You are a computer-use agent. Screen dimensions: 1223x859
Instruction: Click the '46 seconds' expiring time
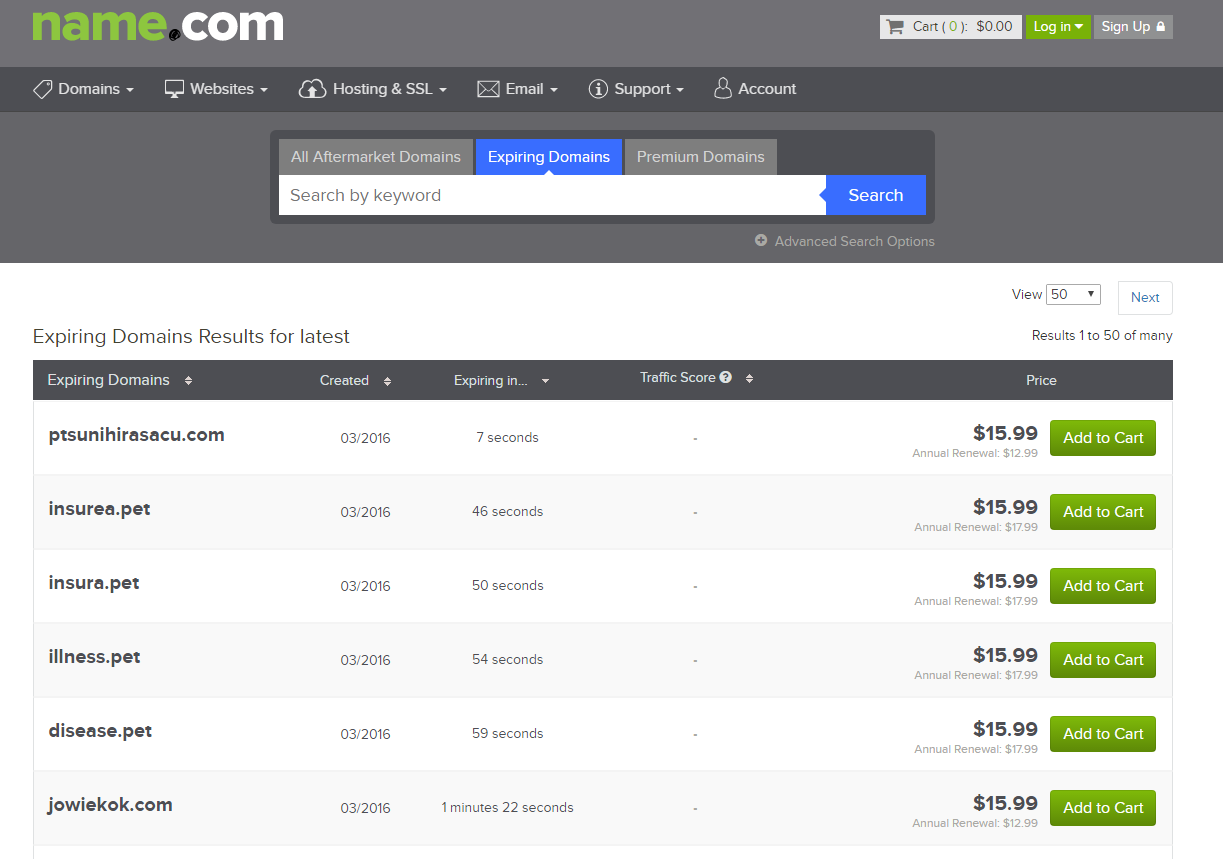(x=507, y=512)
